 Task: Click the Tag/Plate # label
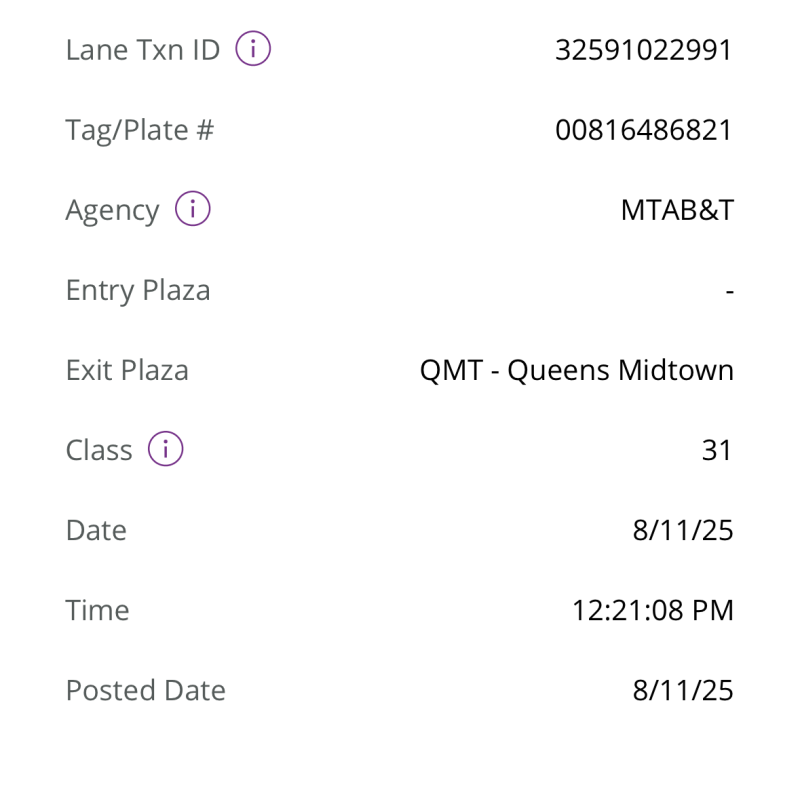coord(140,130)
